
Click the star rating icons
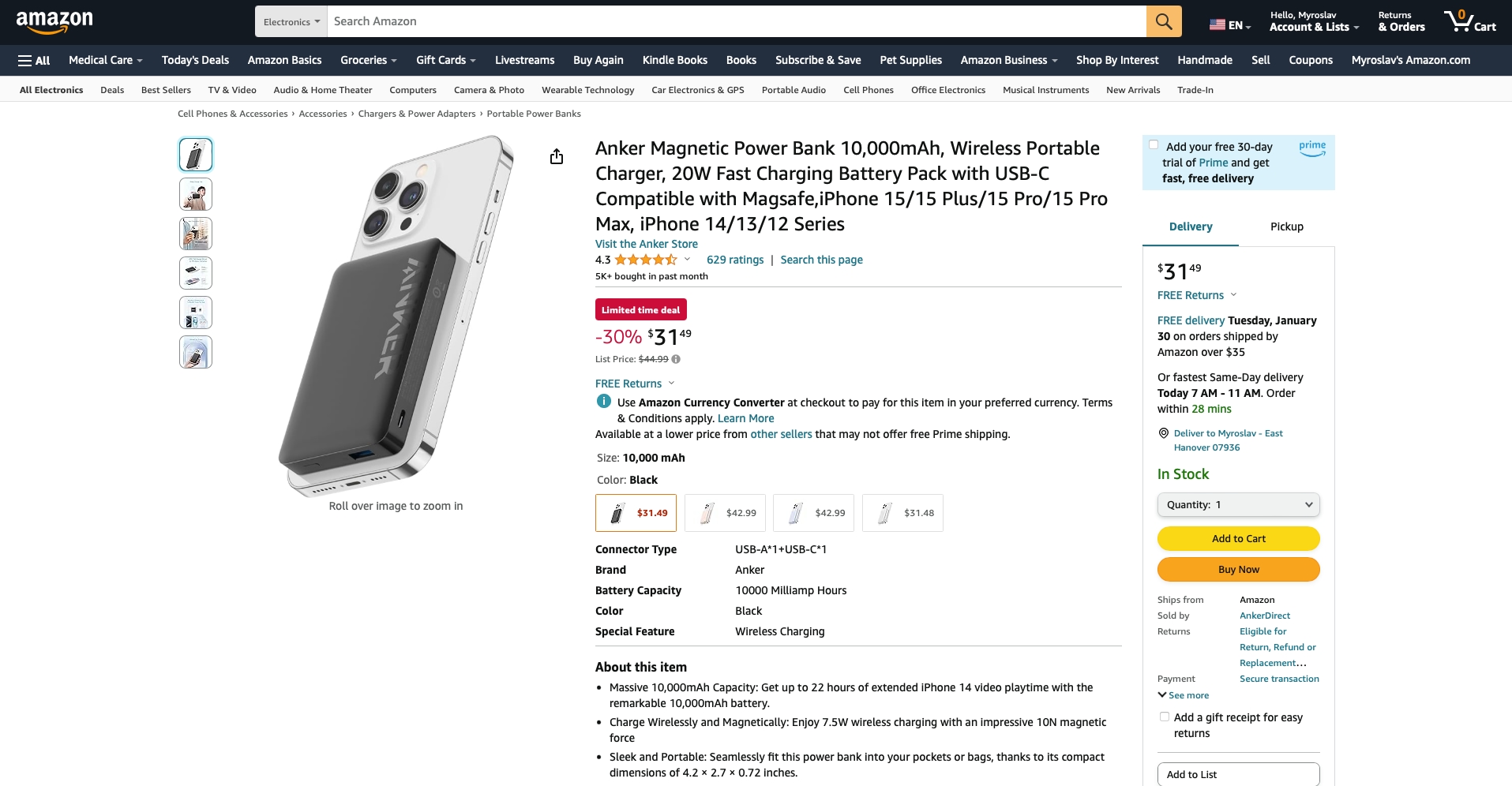click(646, 260)
